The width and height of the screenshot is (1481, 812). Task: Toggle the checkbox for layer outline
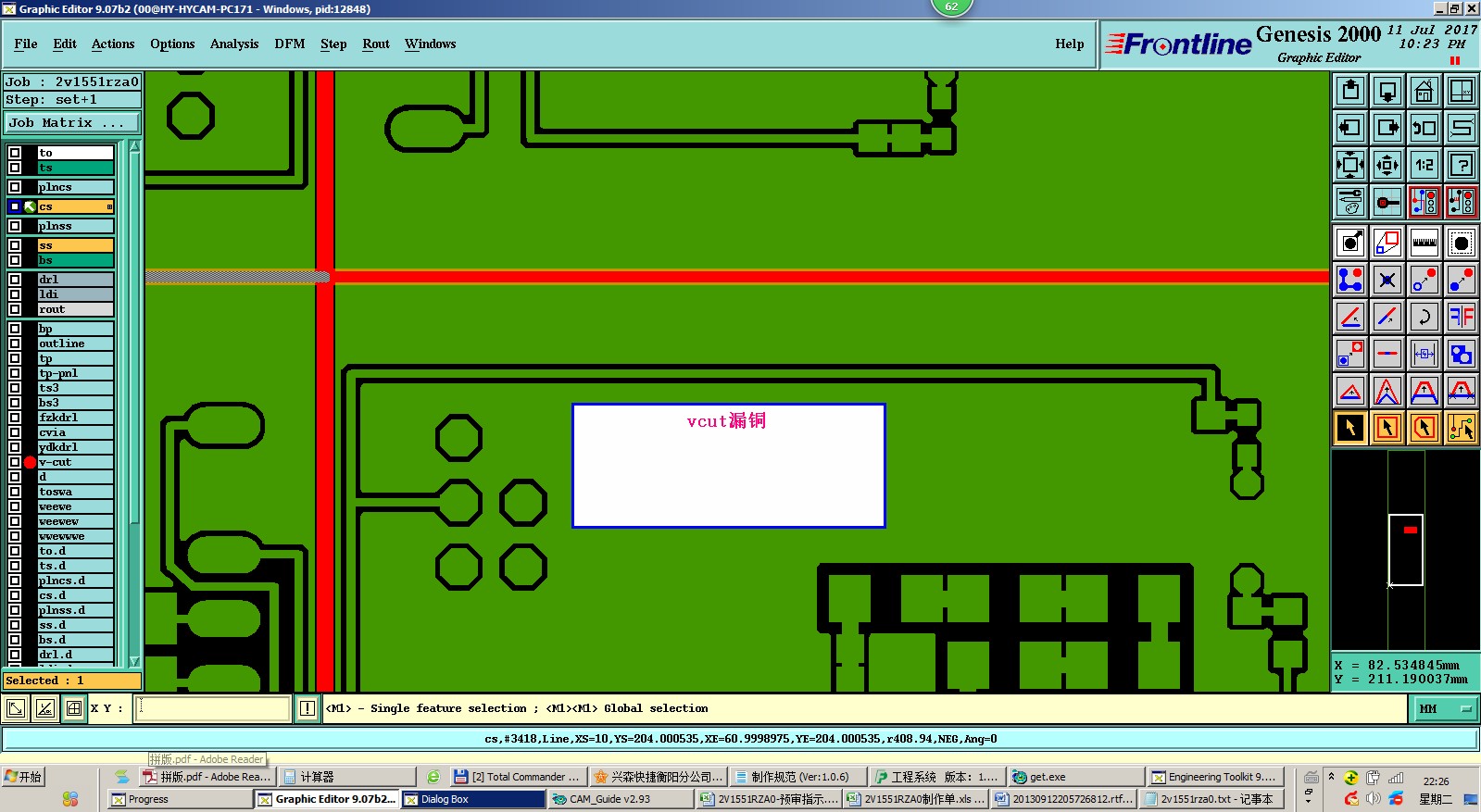click(x=15, y=344)
